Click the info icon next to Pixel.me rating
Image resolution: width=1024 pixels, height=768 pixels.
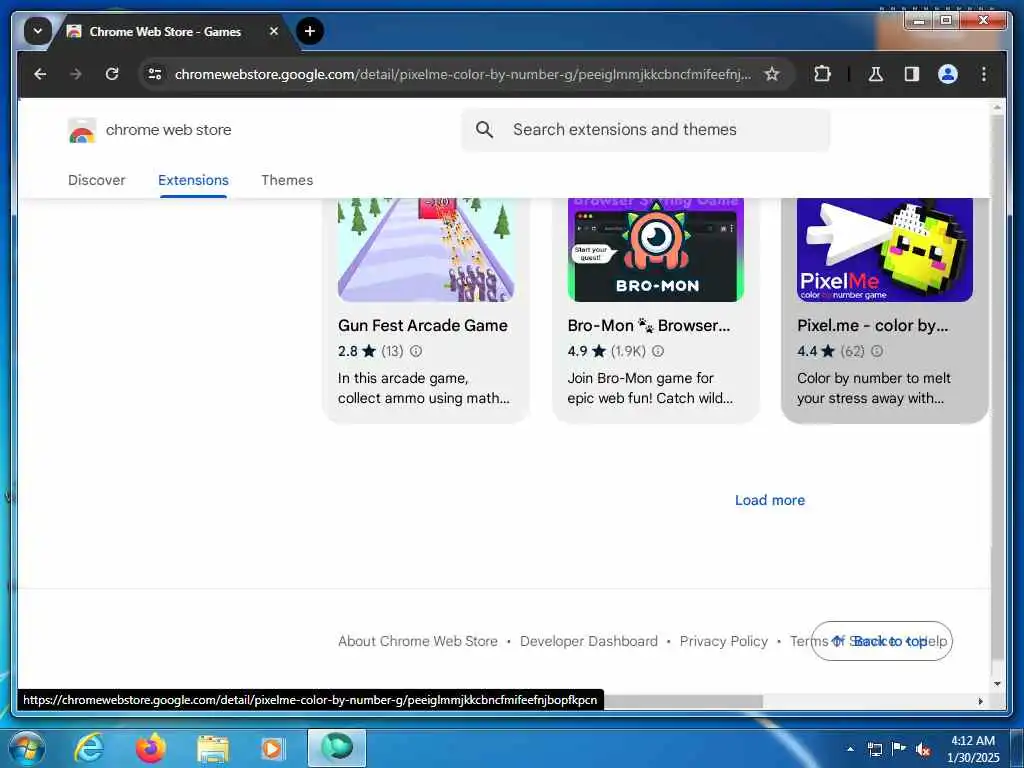coord(877,351)
